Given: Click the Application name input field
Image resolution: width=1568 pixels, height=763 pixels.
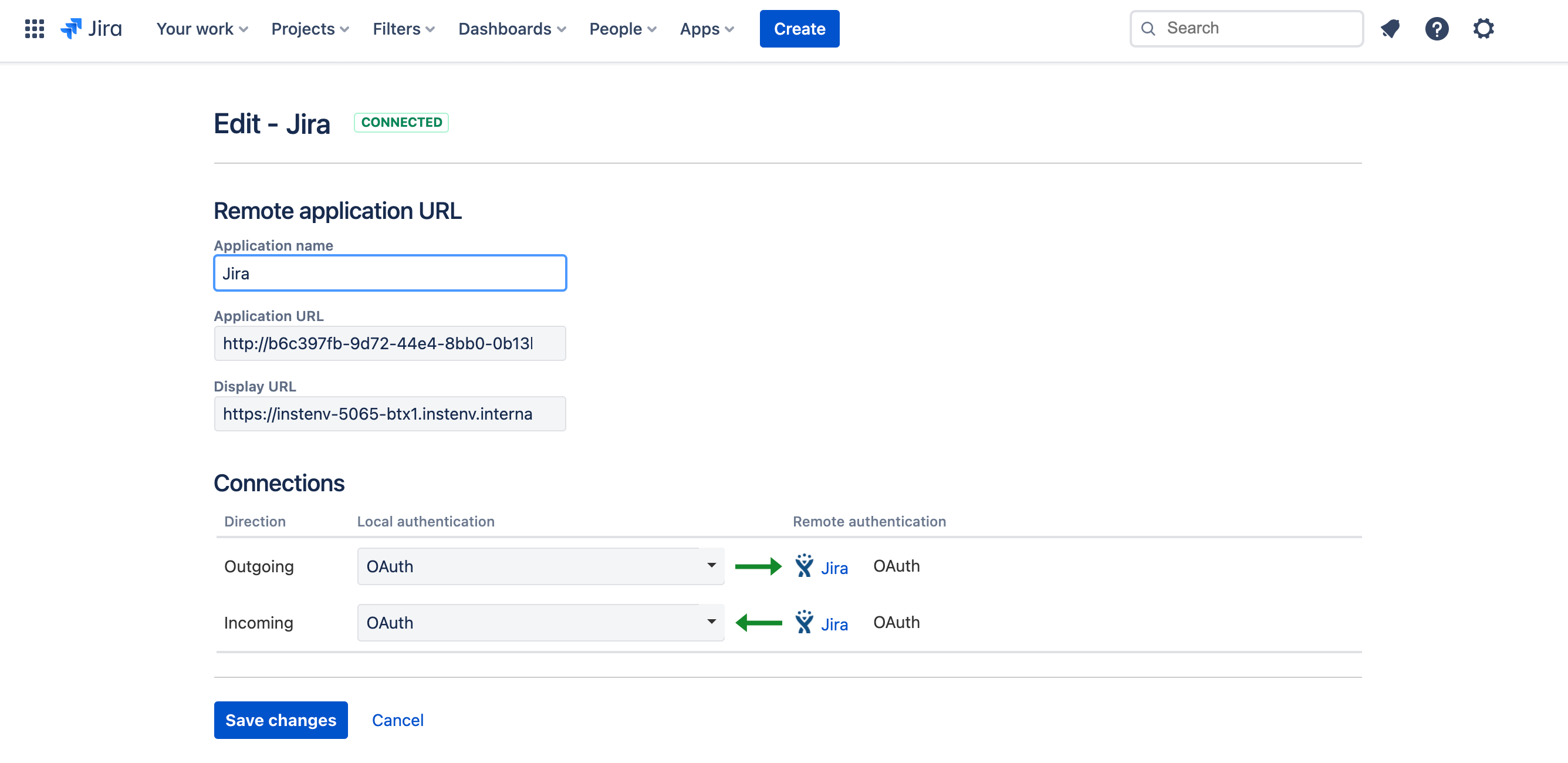Looking at the screenshot, I should pos(390,273).
